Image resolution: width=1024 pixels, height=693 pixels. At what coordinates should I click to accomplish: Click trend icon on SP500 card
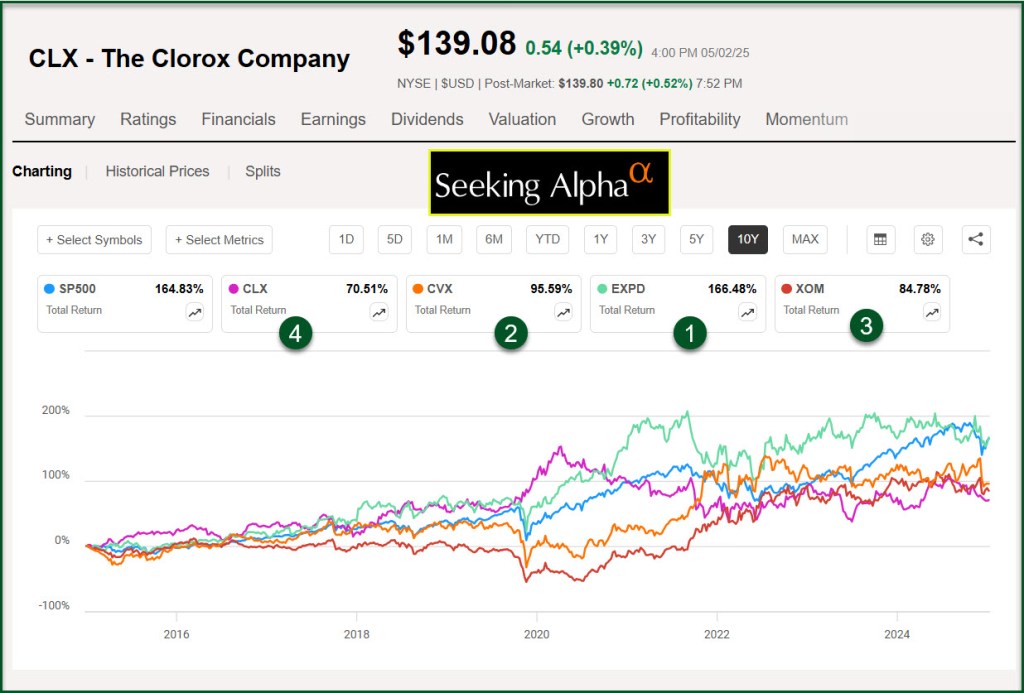(x=195, y=312)
